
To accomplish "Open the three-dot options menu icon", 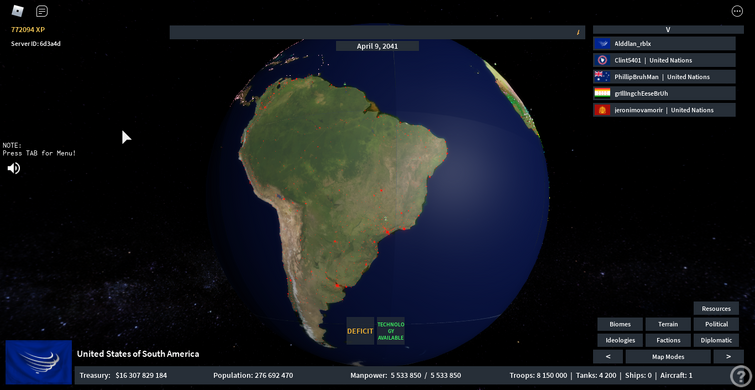I will click(737, 11).
